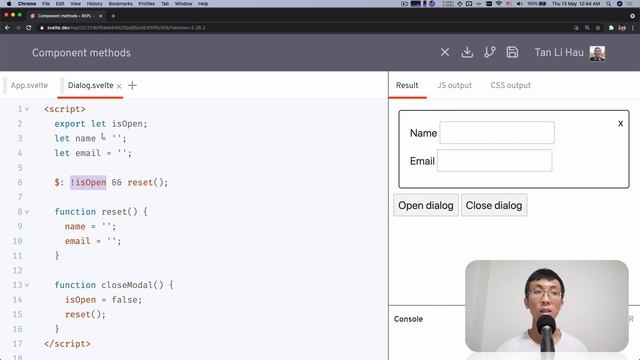Open Spotlight search in menu bar
Screen dimensions: 640x360
click(x=609, y=4)
